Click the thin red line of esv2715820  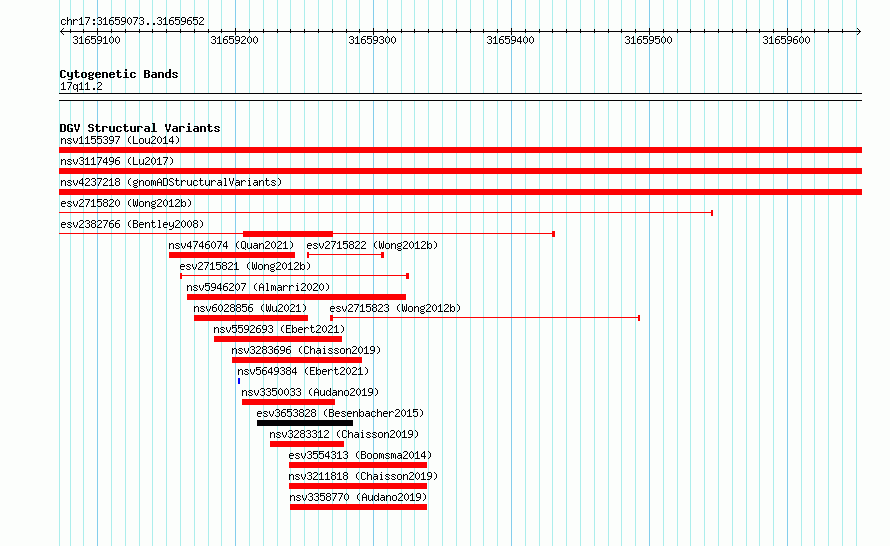coord(386,213)
